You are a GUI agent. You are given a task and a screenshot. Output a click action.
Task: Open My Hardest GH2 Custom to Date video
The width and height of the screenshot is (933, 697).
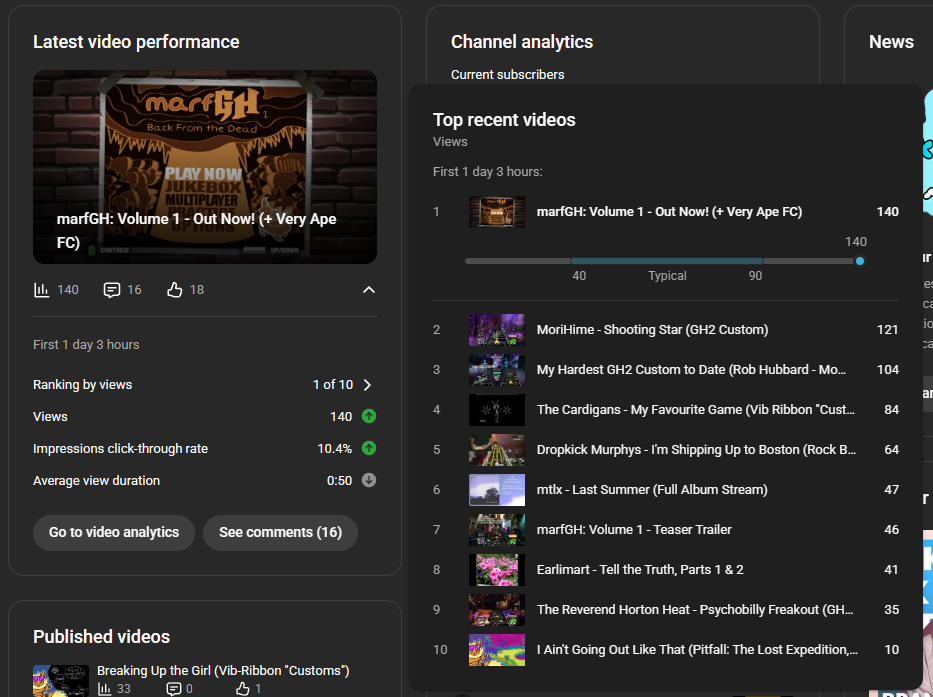coord(689,370)
